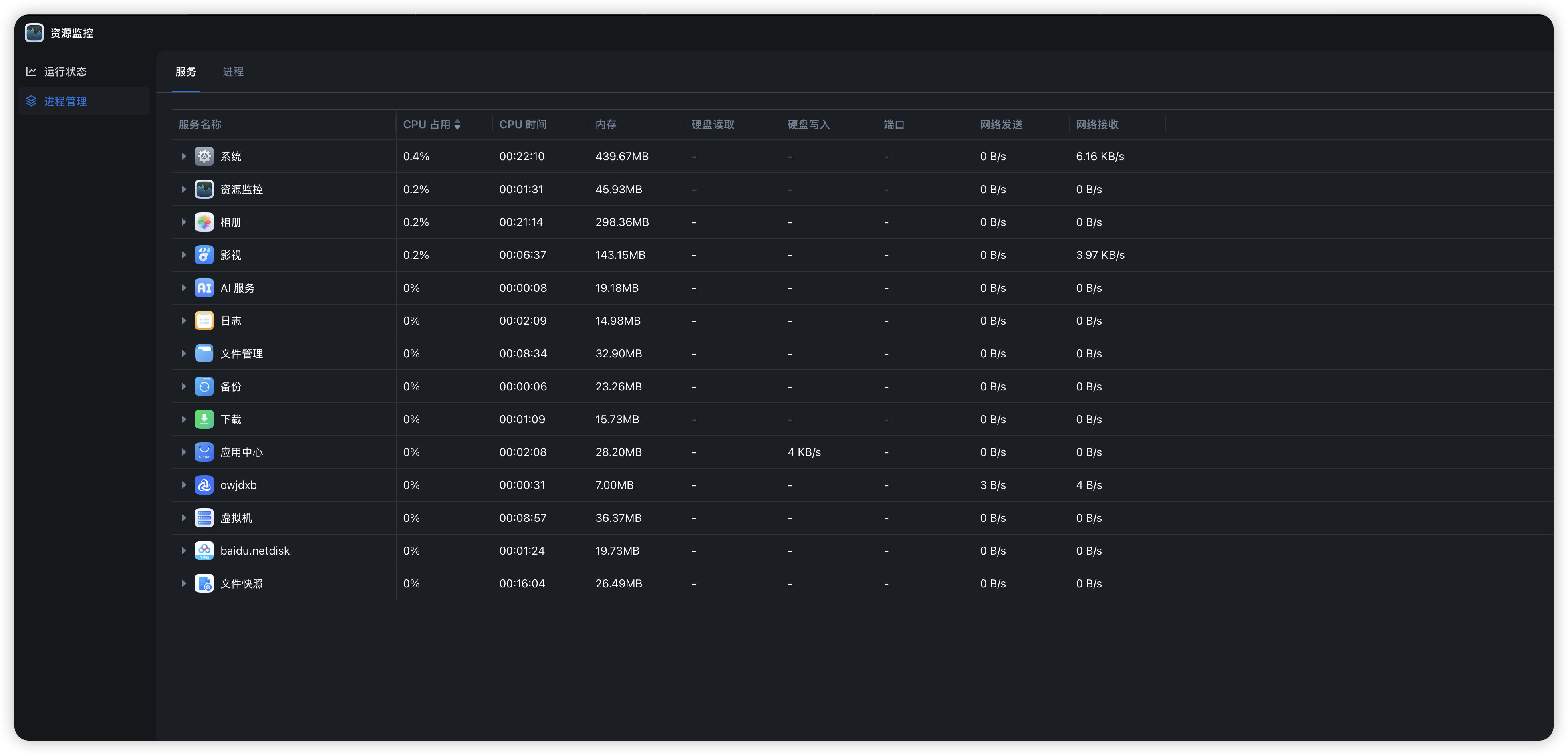
Task: Click the 下载 download icon
Action: 204,420
